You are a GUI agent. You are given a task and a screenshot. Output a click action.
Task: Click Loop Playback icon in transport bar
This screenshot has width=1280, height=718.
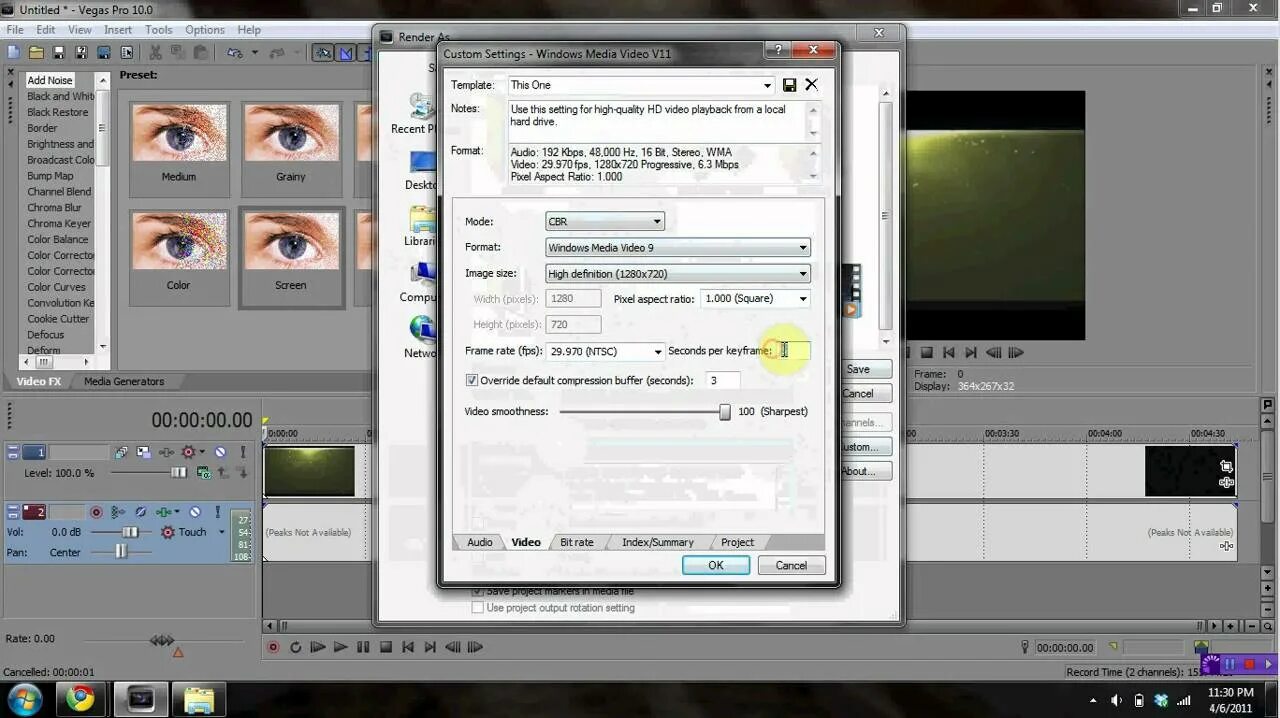tap(296, 647)
